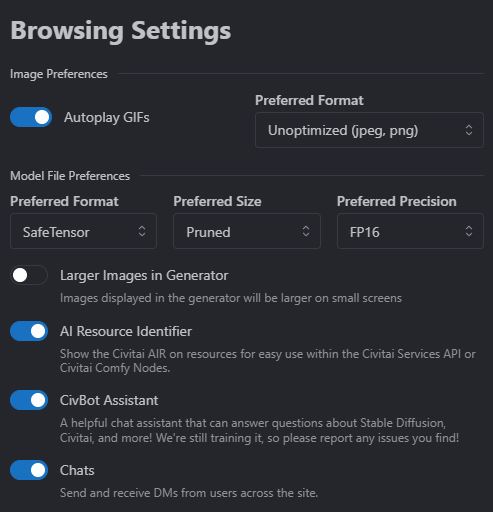Disable the CivBot Assistant switch
493x512 pixels.
tap(29, 400)
